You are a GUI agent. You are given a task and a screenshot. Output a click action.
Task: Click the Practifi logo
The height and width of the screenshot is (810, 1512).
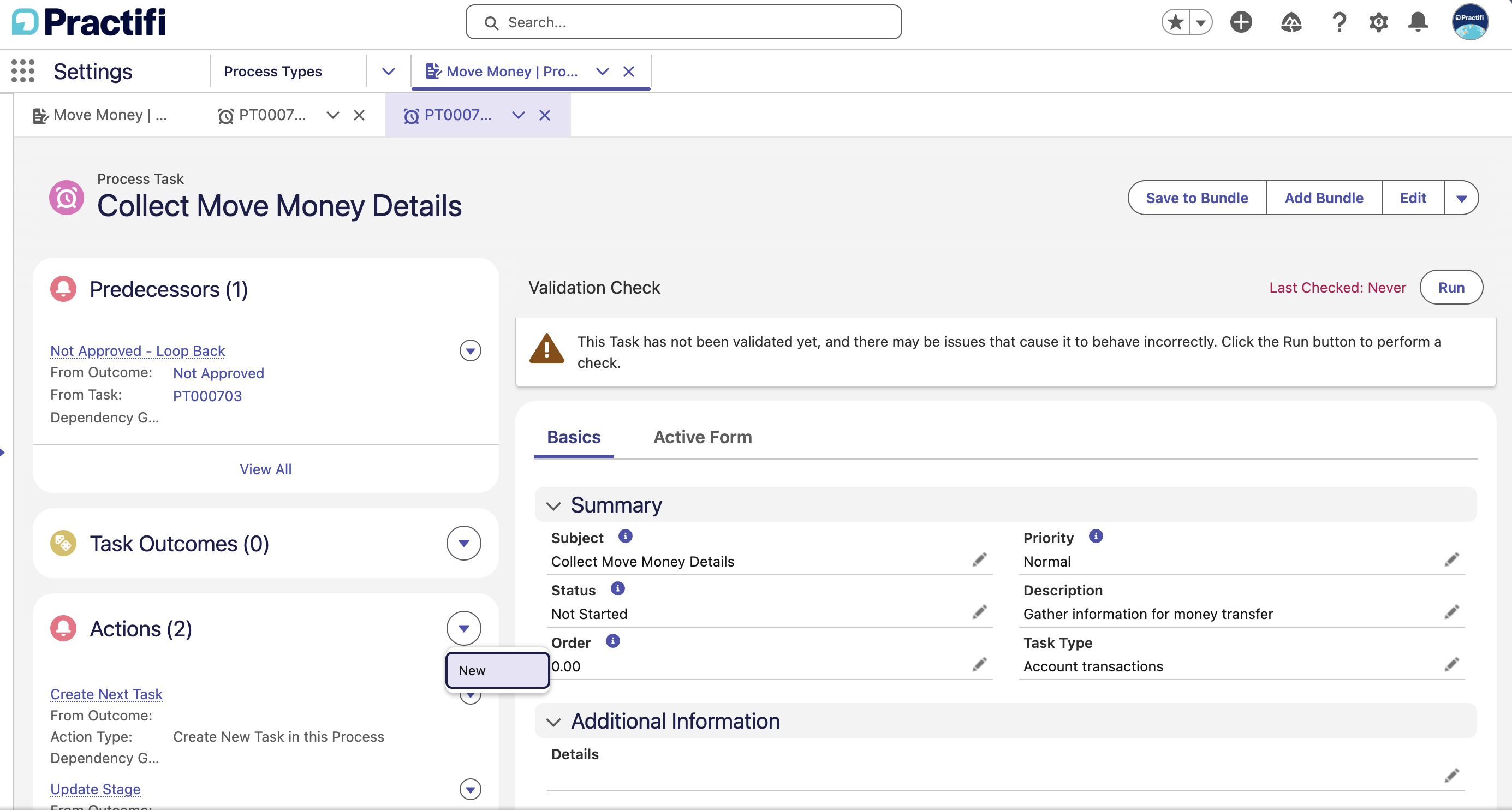tap(88, 22)
